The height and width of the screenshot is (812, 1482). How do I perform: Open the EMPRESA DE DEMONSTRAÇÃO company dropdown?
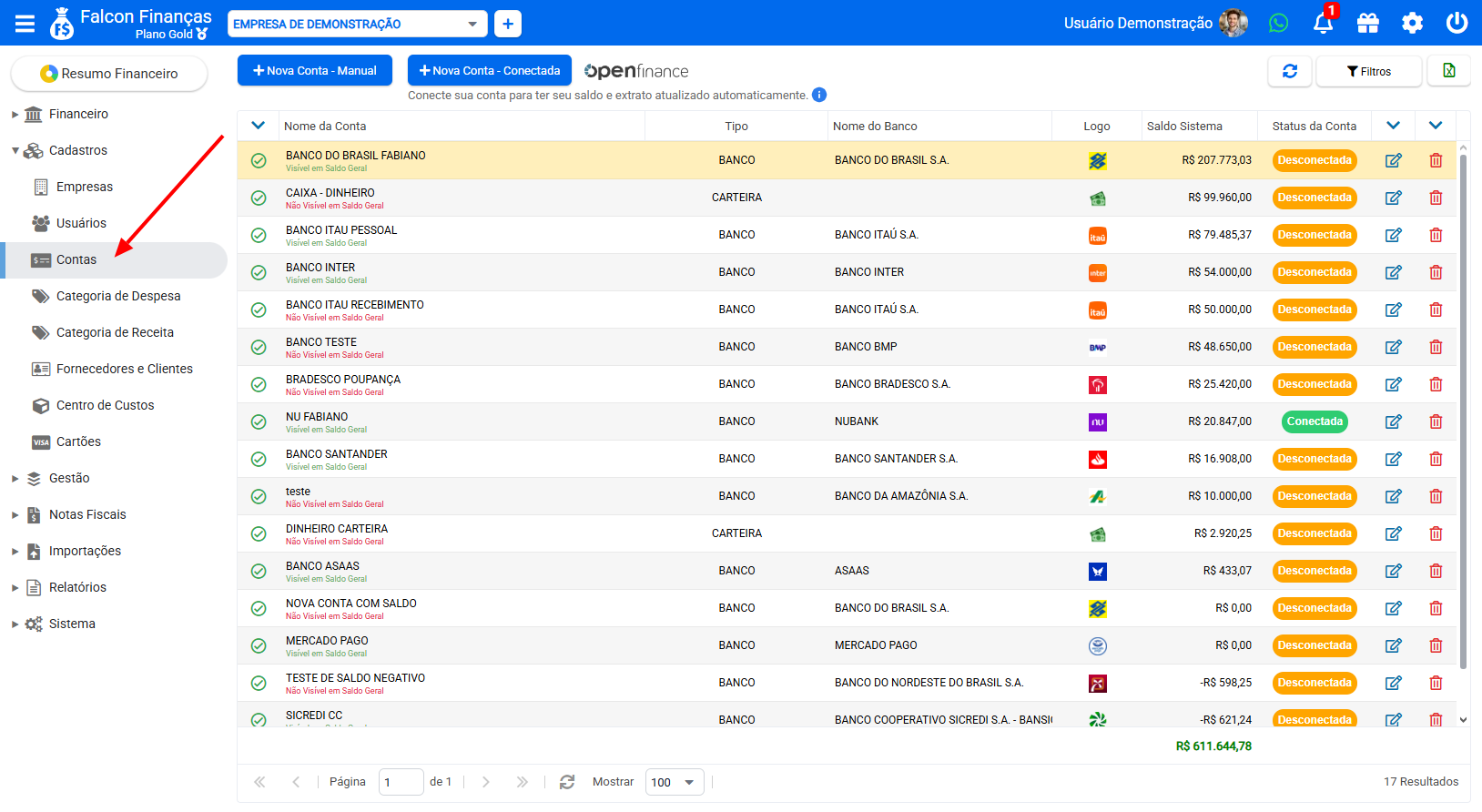357,24
